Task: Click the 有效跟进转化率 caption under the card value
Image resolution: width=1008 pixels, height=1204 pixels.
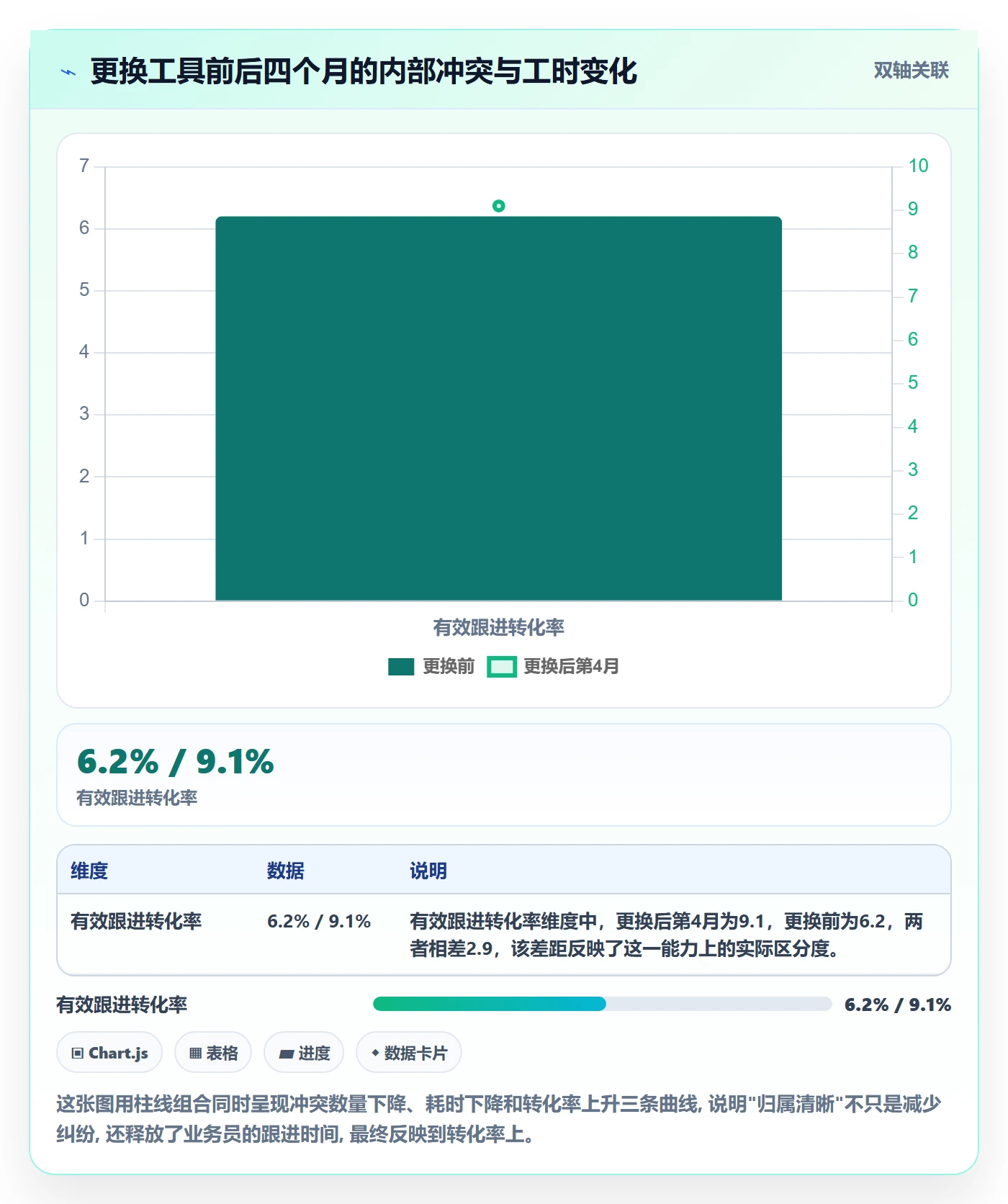Action: [x=137, y=798]
